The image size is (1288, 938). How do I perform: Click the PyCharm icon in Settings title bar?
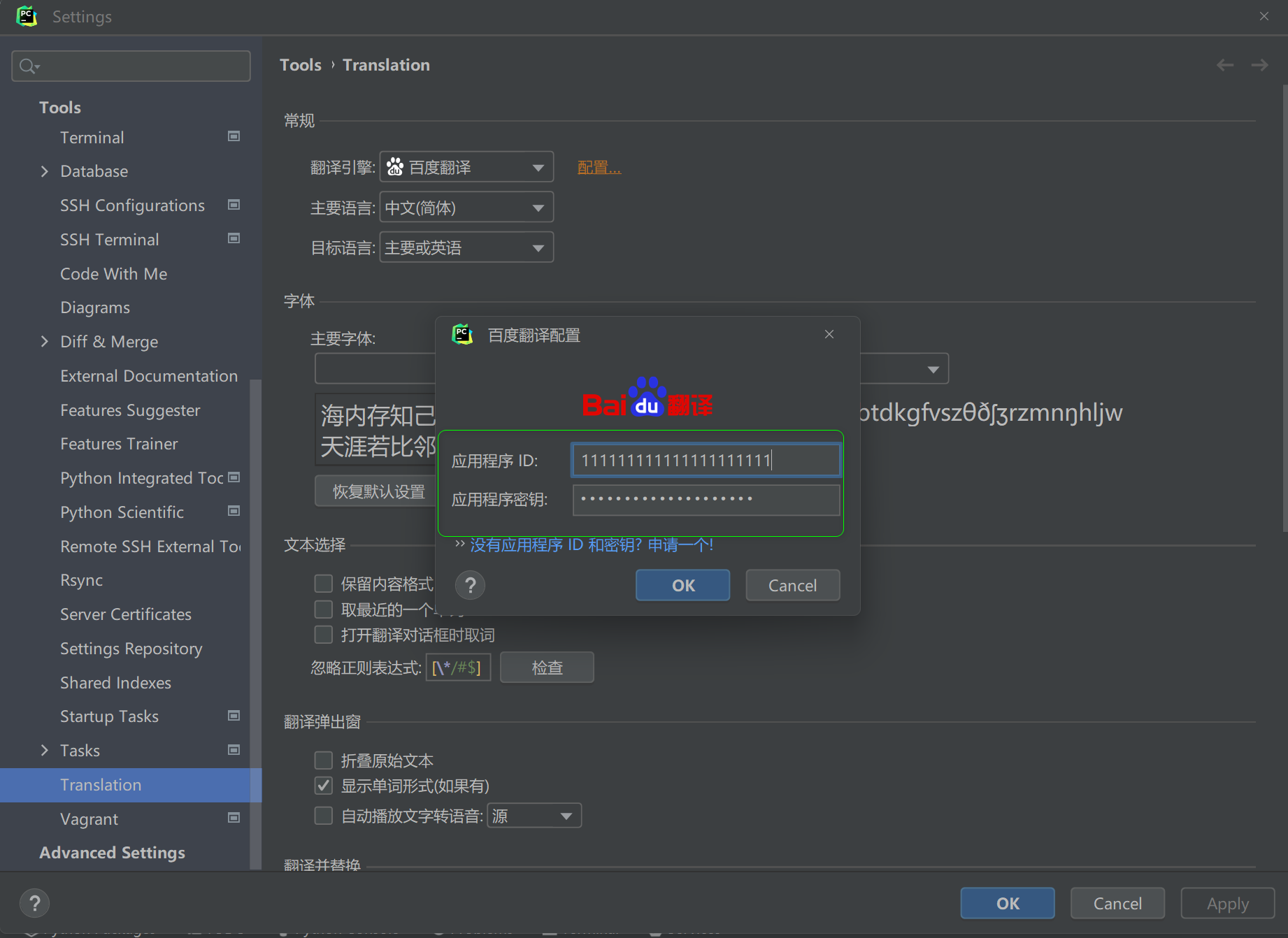tap(27, 16)
